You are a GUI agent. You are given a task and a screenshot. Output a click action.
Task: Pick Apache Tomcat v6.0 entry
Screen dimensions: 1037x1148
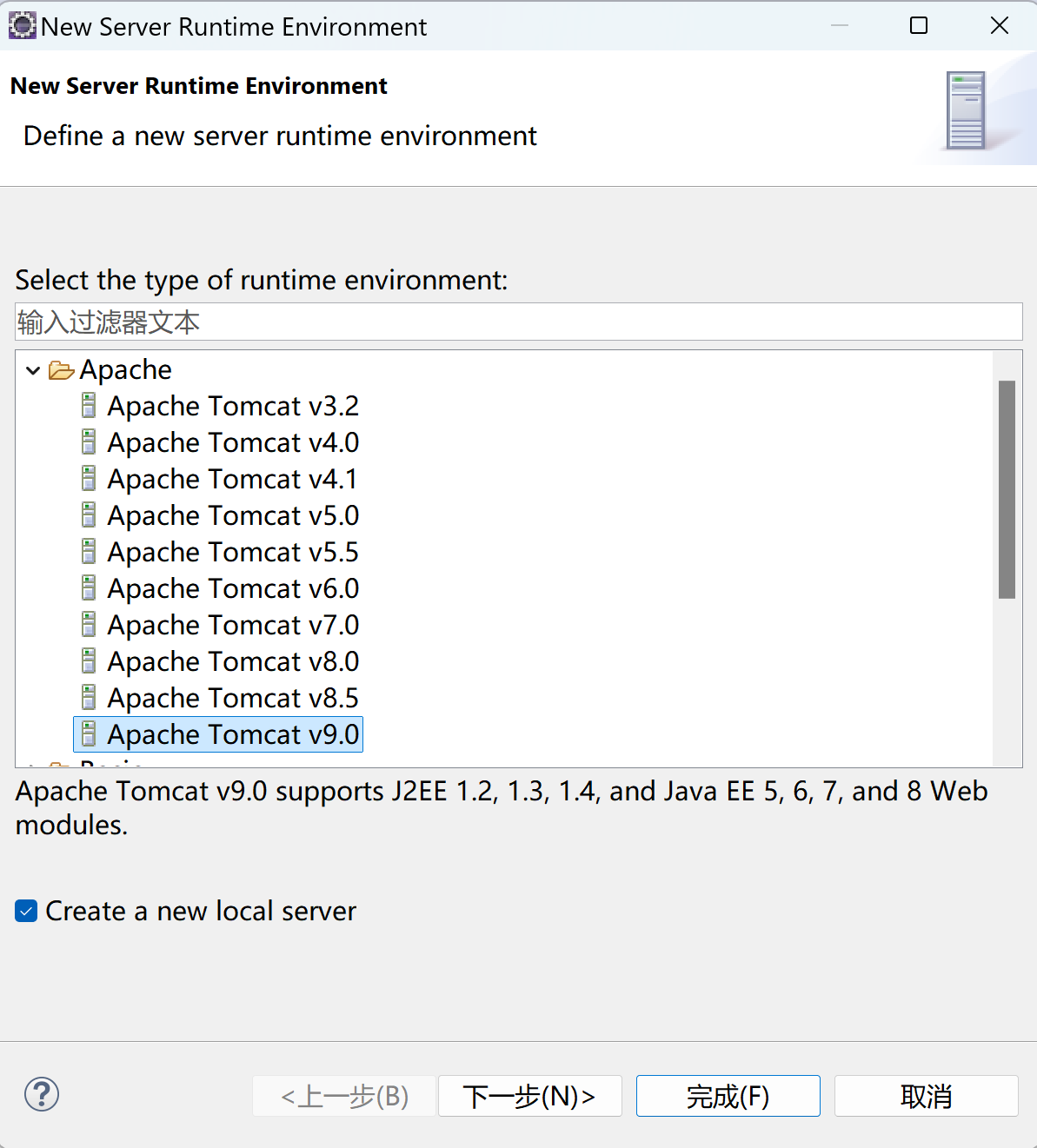(x=233, y=588)
